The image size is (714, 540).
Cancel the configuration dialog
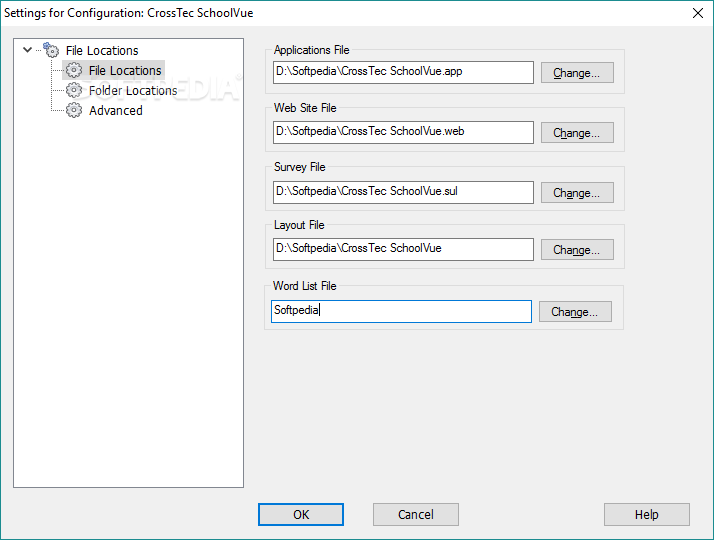click(416, 515)
